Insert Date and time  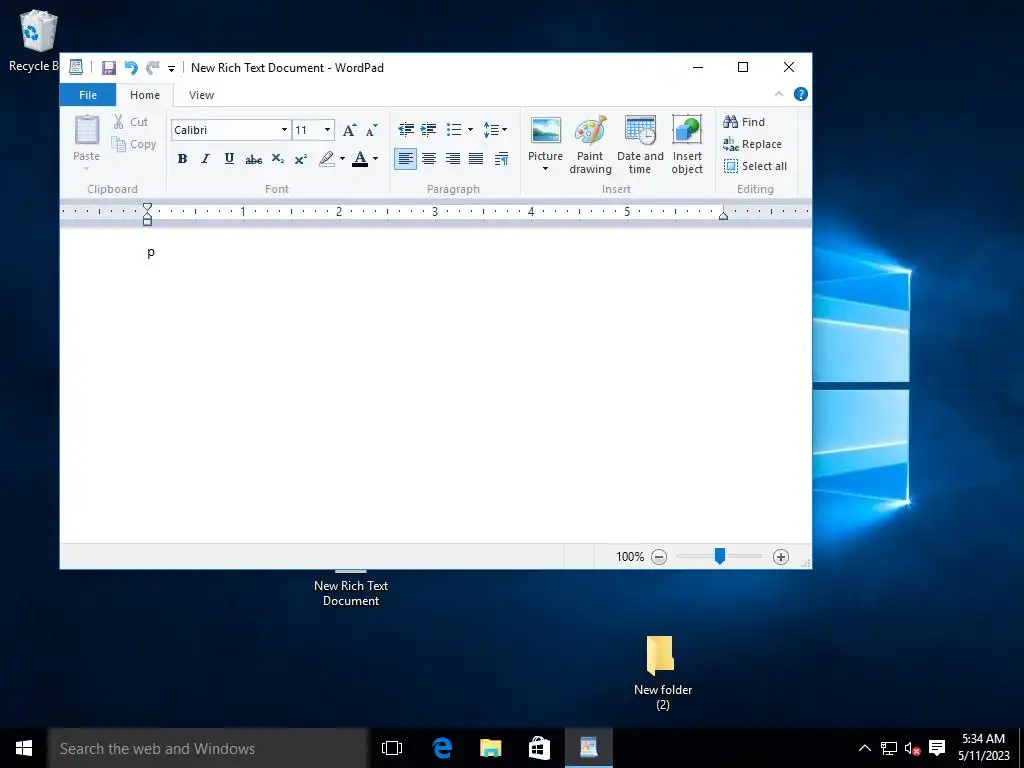pos(640,145)
